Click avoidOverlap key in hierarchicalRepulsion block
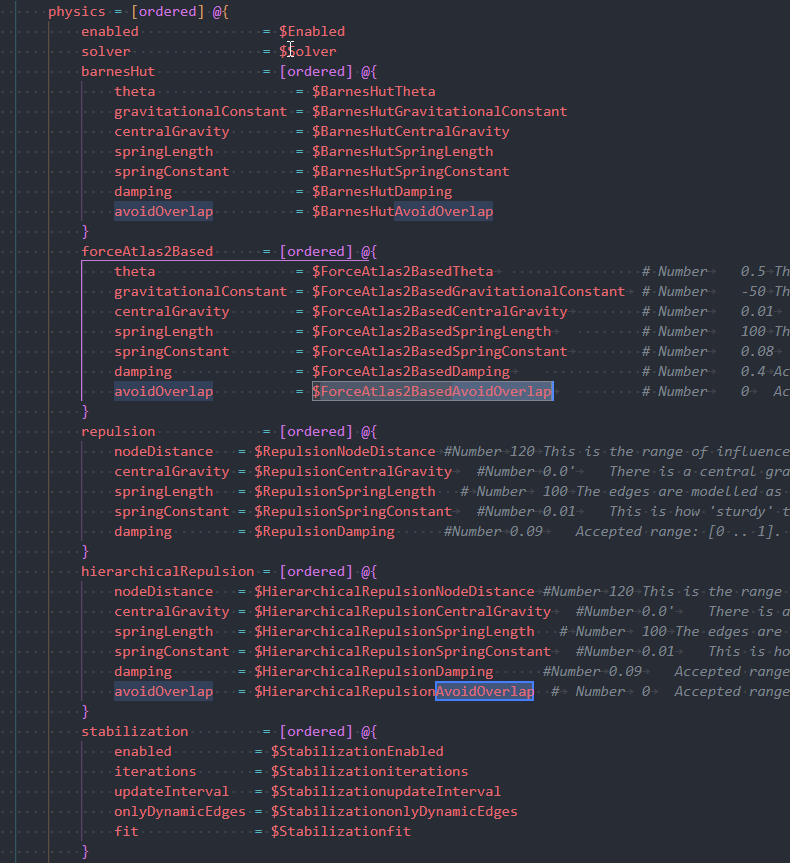Image resolution: width=790 pixels, height=863 pixels. tap(164, 691)
